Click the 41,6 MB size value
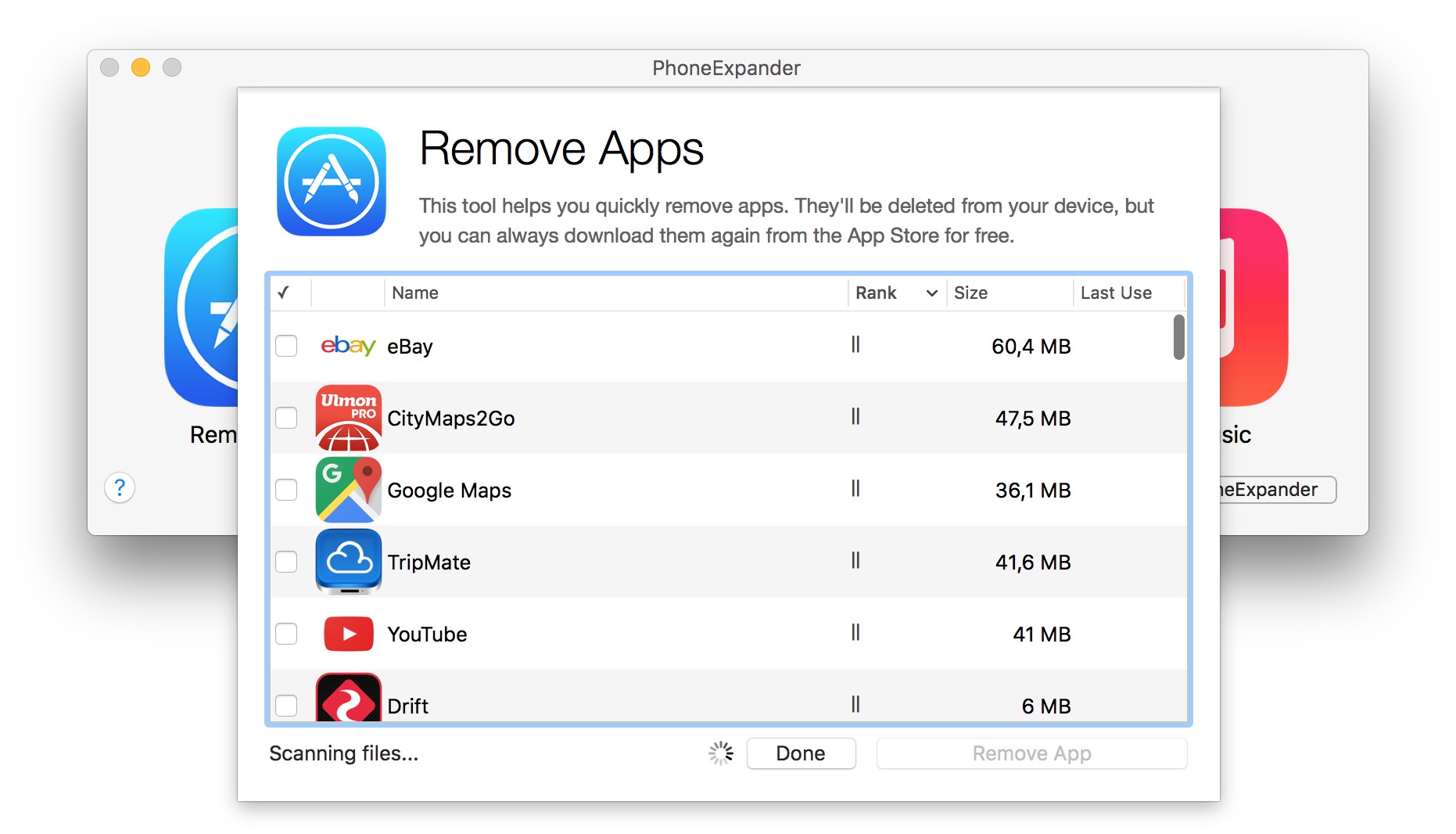Screen dimensions: 1456x834 (1033, 563)
